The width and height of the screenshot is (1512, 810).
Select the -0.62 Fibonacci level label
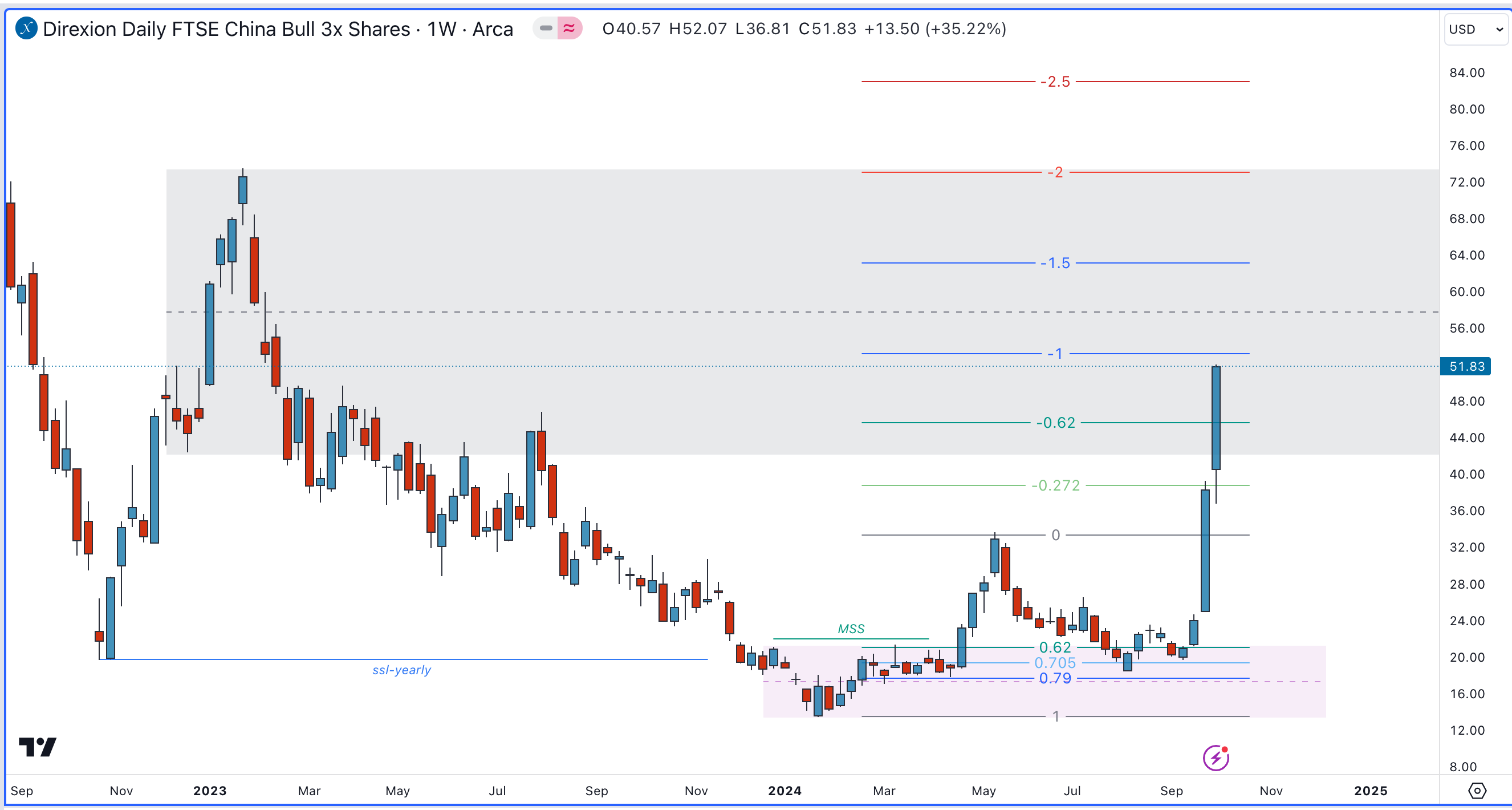pos(1055,423)
